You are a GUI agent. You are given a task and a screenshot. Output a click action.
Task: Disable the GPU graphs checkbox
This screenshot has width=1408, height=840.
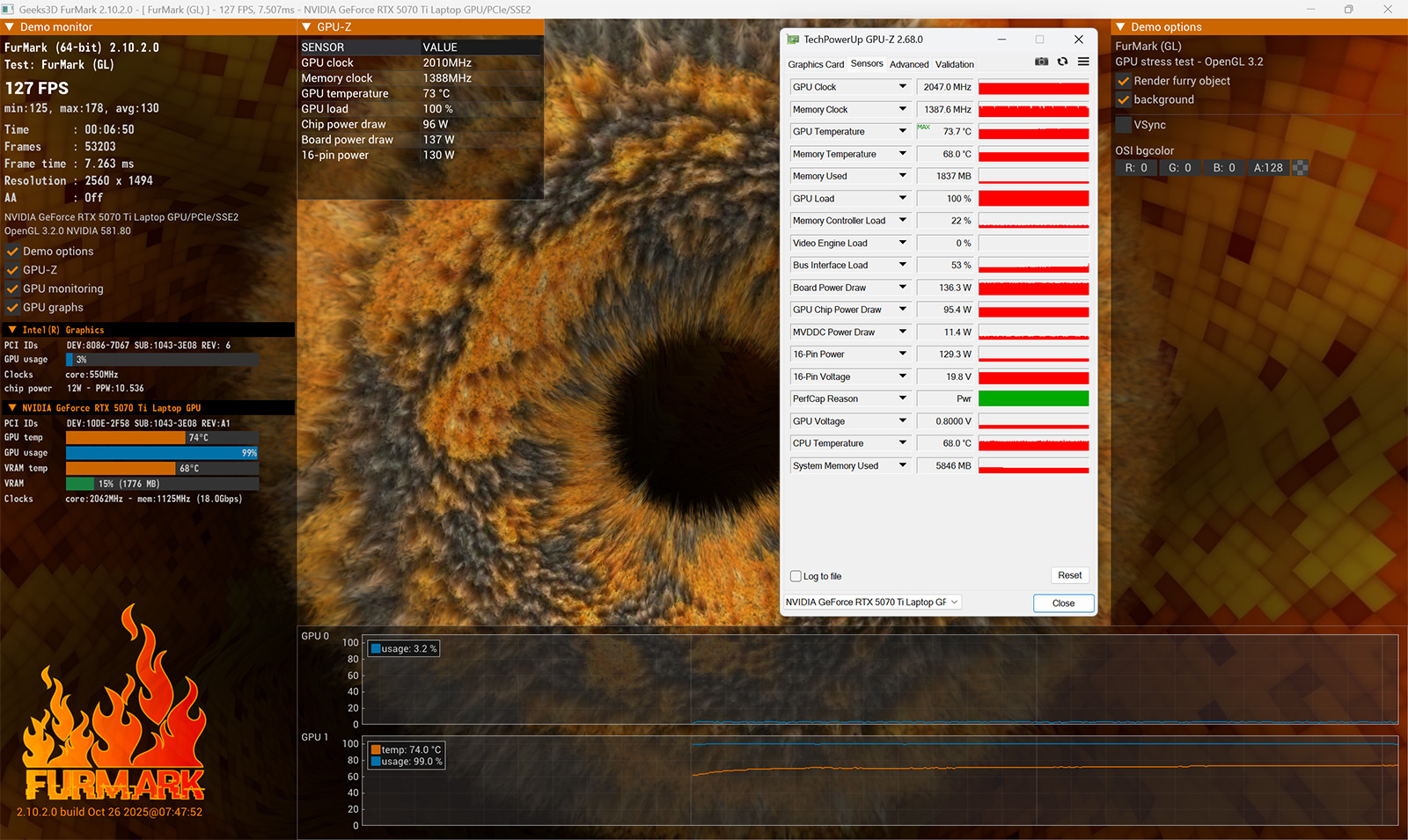pos(12,308)
